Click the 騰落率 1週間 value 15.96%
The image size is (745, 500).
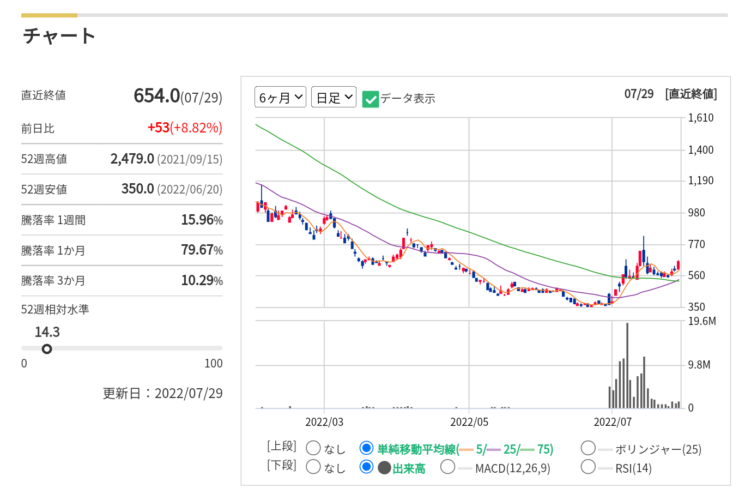point(202,220)
